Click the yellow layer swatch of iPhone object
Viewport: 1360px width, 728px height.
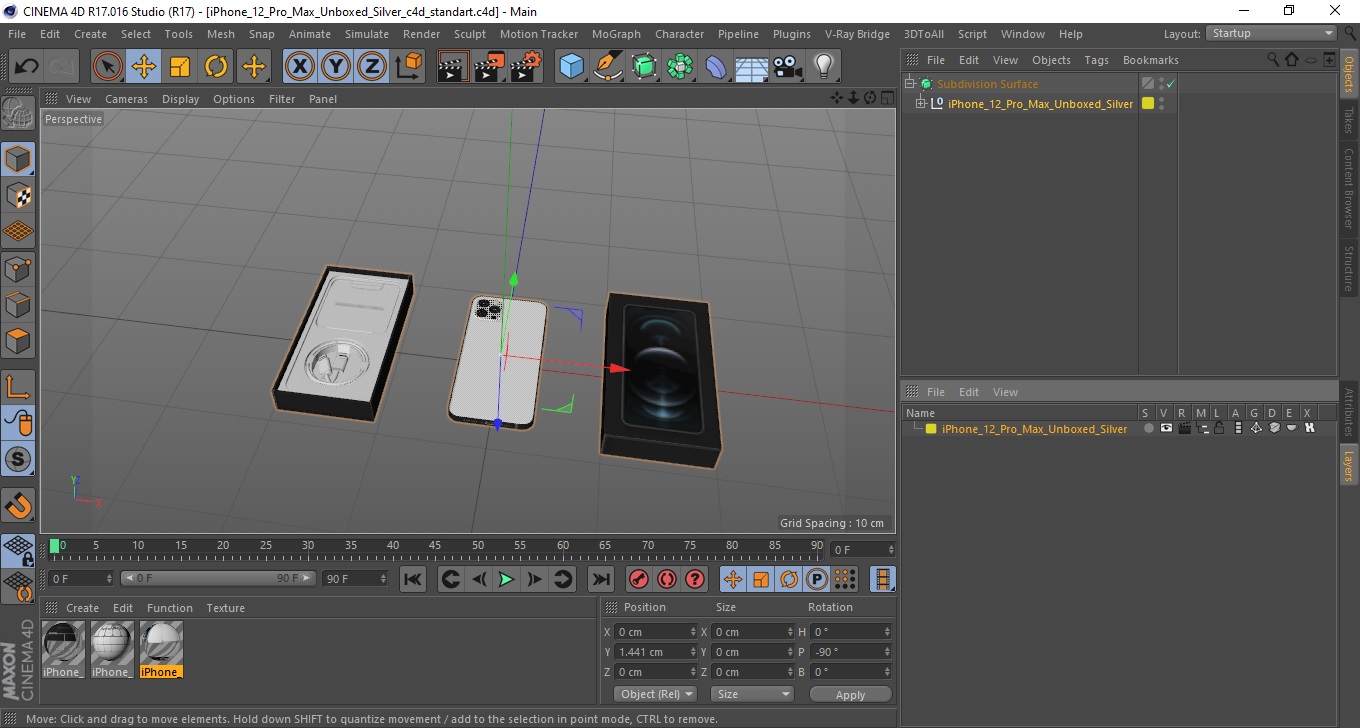[x=1148, y=103]
